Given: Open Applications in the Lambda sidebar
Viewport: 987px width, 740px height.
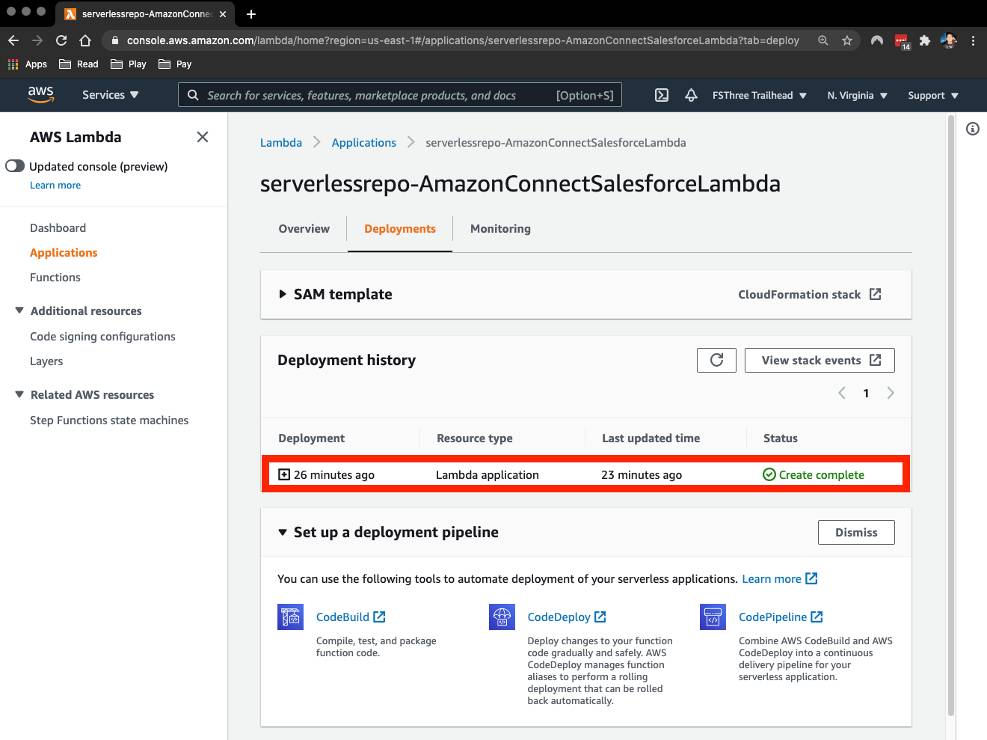Looking at the screenshot, I should (64, 252).
